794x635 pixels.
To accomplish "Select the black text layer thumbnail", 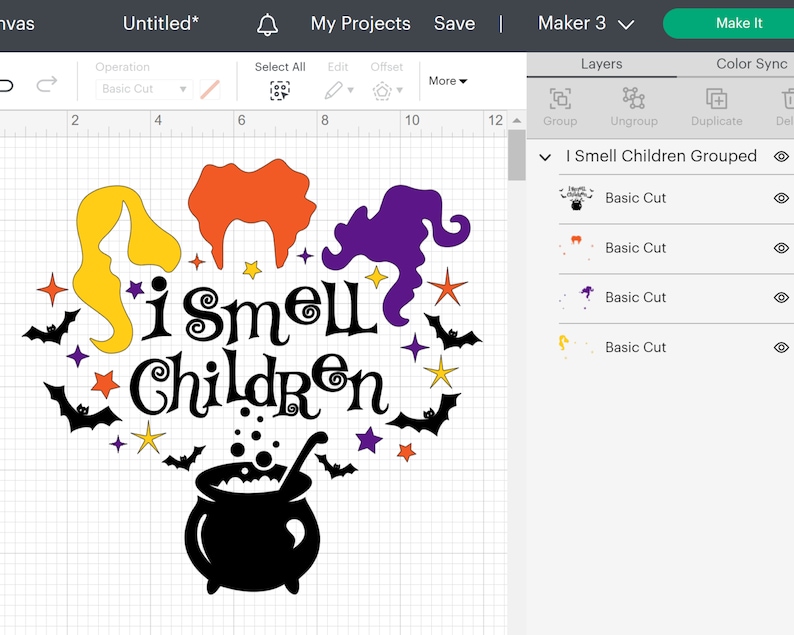I will click(x=576, y=198).
